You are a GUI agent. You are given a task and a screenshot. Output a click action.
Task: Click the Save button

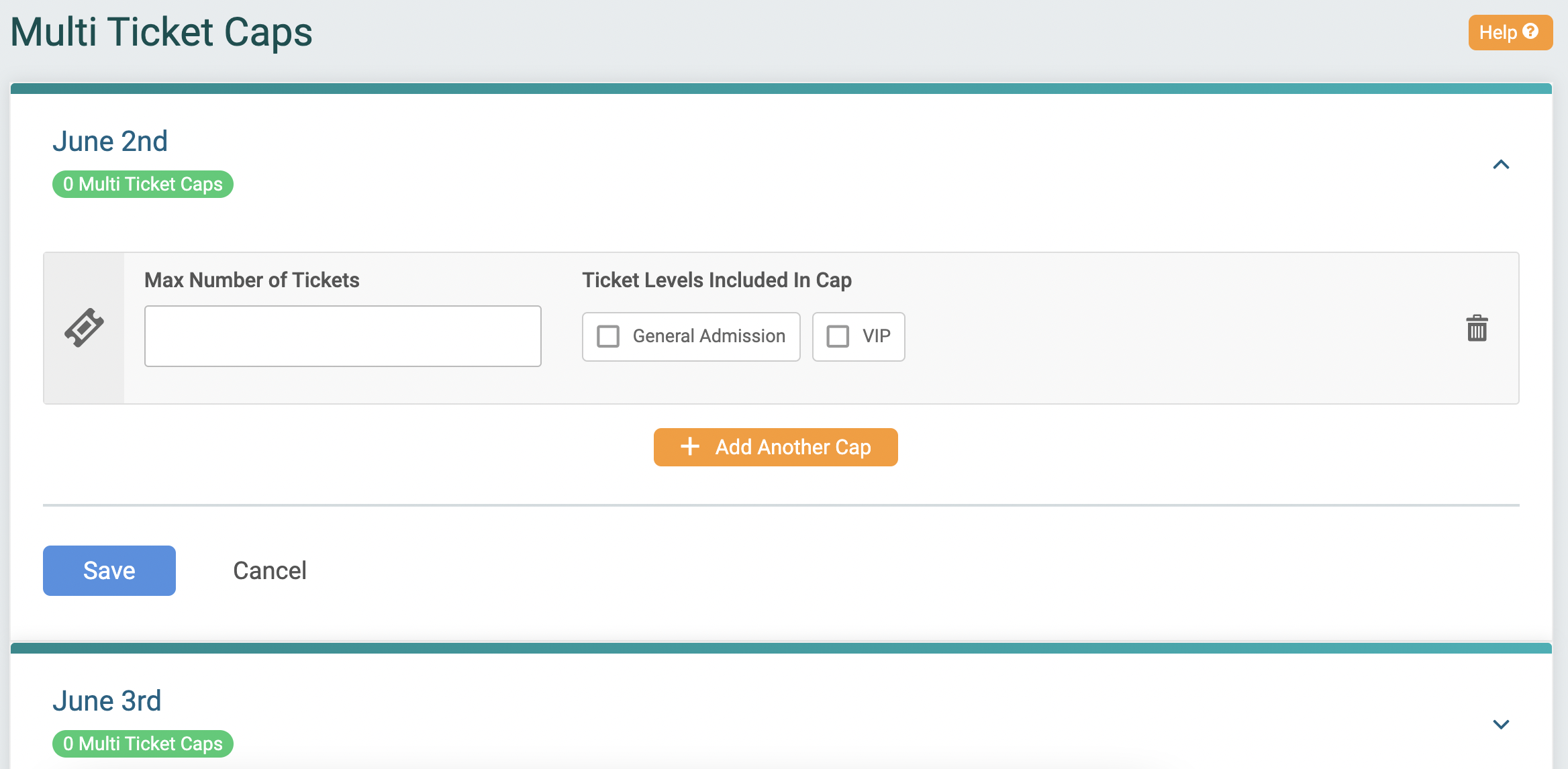tap(108, 570)
